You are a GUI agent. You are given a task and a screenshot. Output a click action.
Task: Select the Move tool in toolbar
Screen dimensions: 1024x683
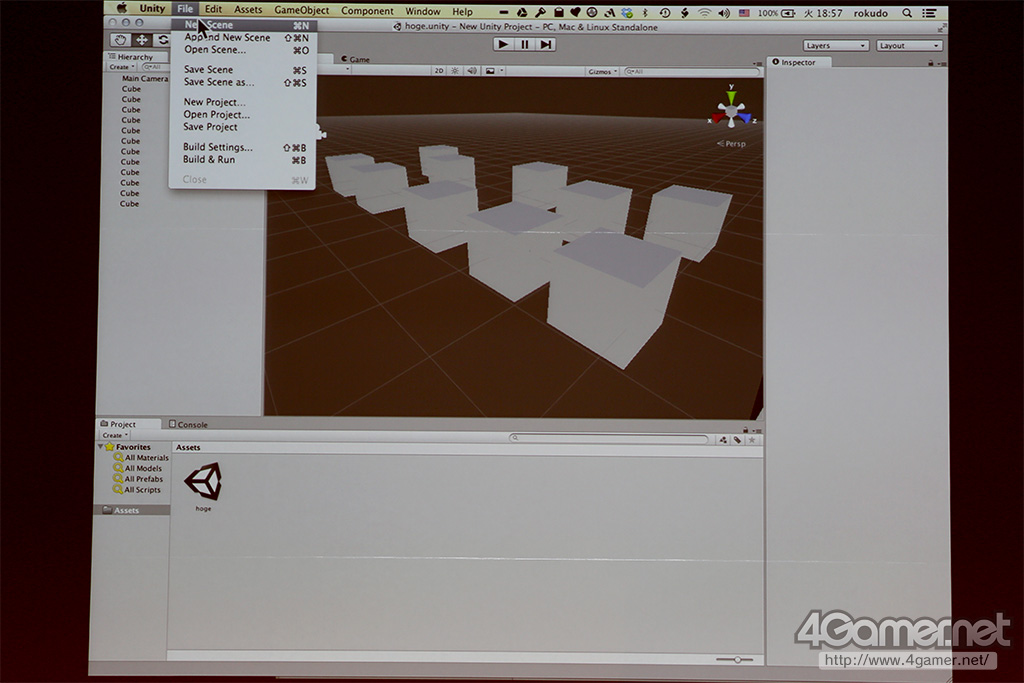click(x=141, y=40)
